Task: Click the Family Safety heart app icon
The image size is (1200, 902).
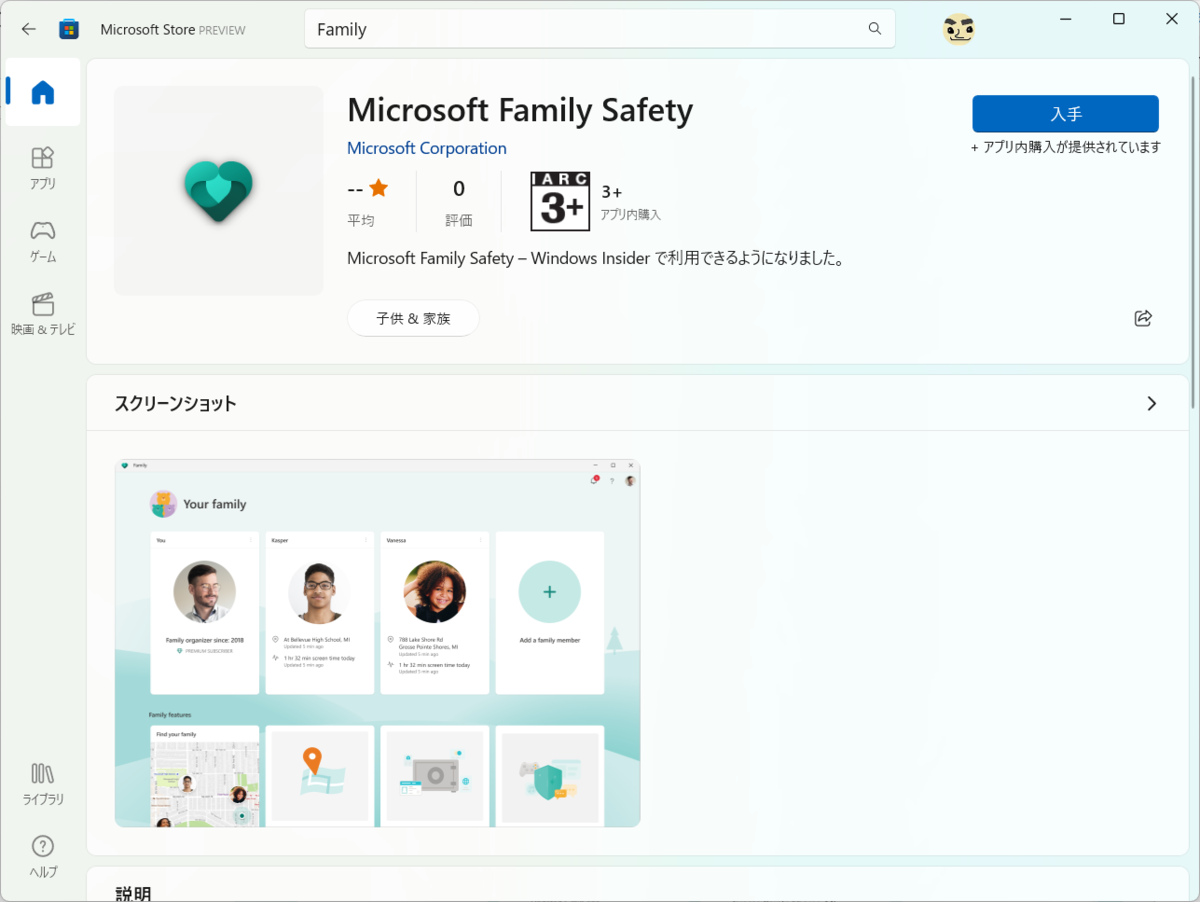Action: pos(219,190)
